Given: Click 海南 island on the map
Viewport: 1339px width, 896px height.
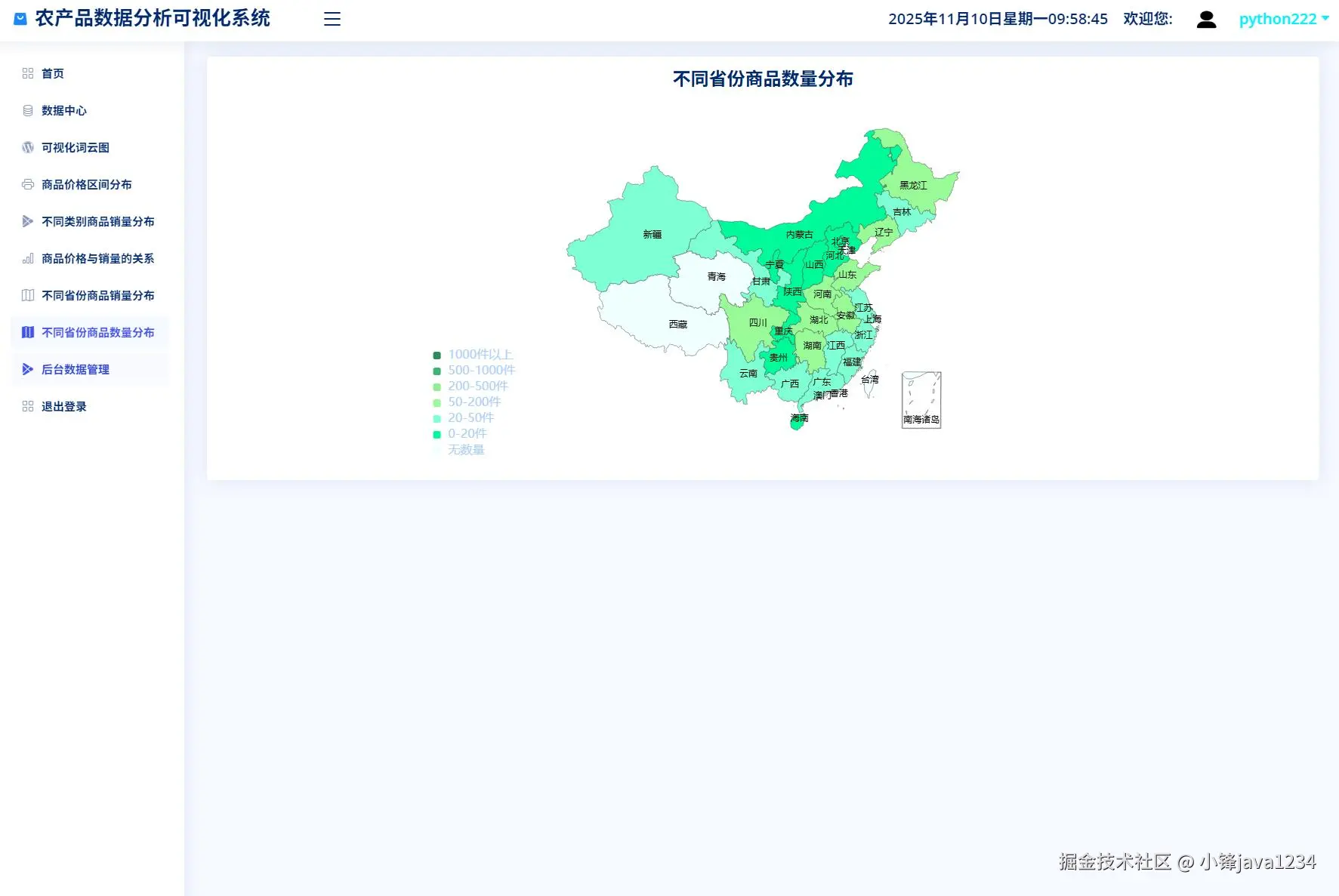Looking at the screenshot, I should click(x=797, y=423).
